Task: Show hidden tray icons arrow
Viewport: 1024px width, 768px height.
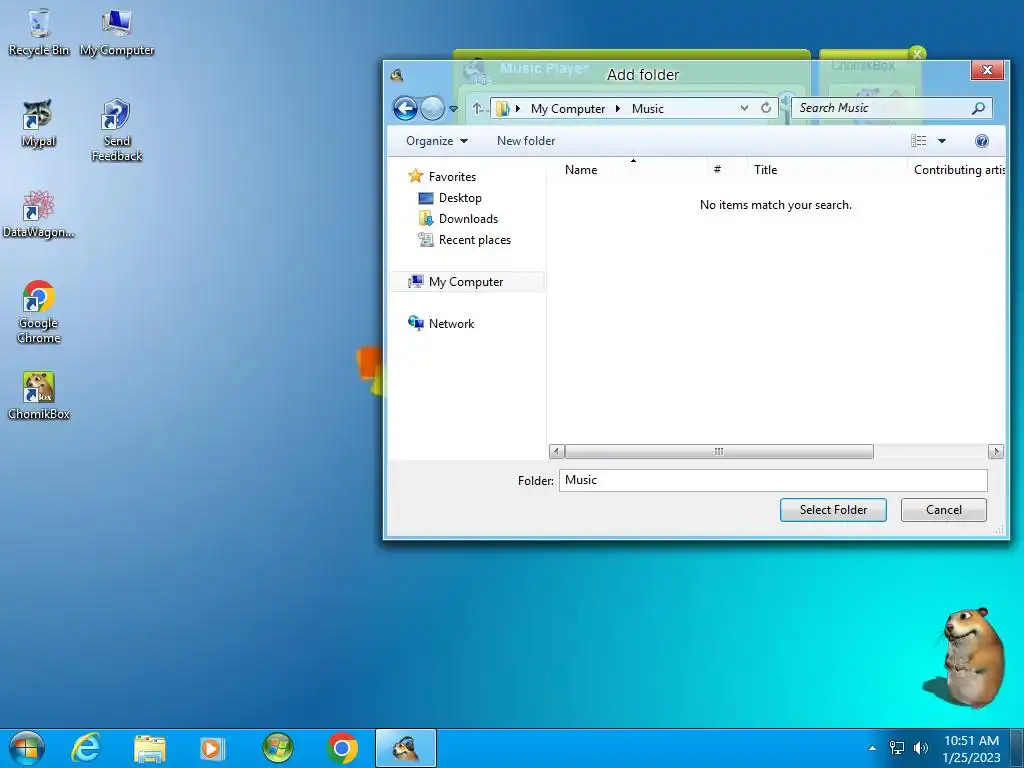Action: pyautogui.click(x=872, y=748)
